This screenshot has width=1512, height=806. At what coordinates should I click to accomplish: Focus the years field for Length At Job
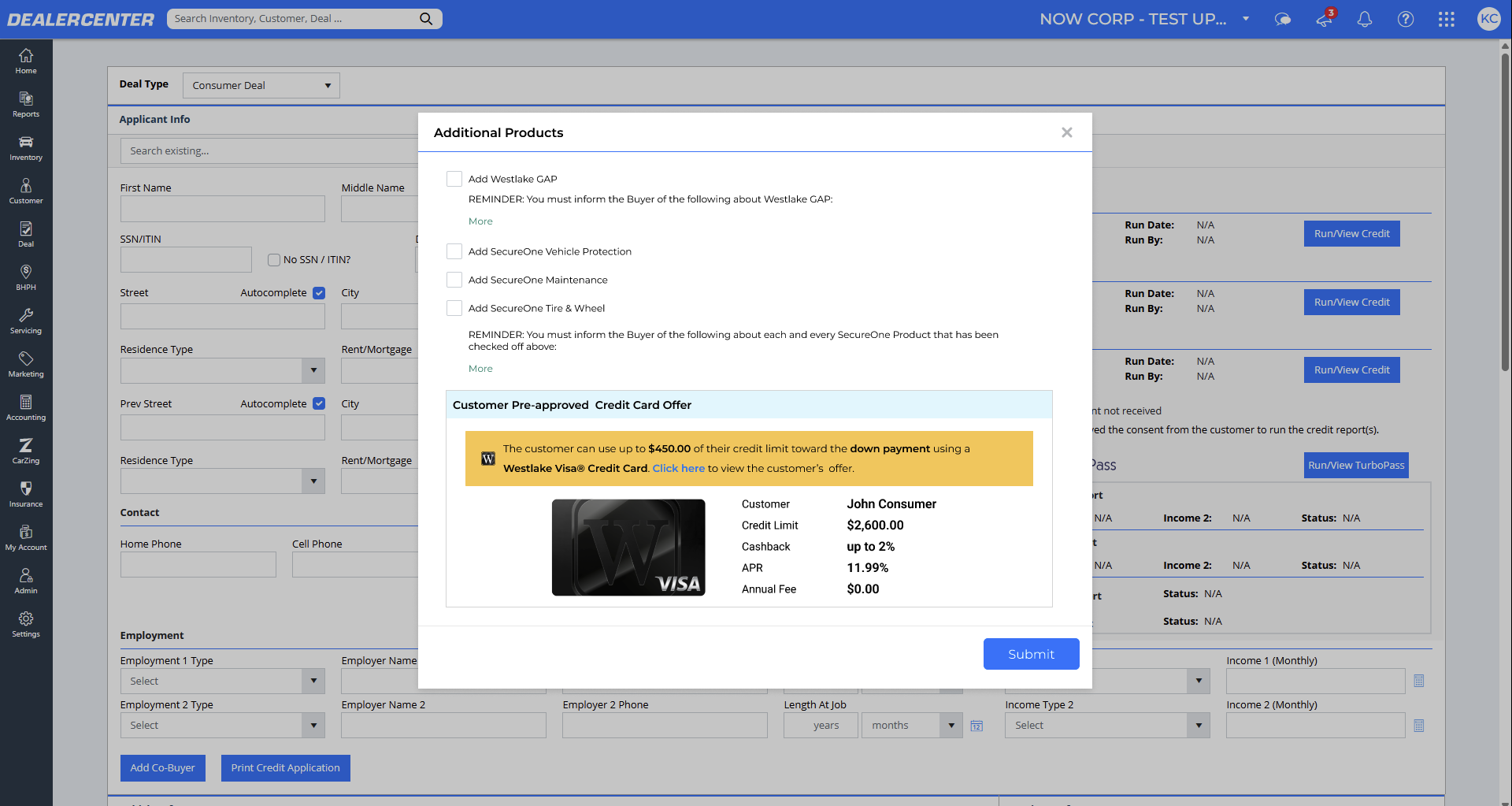[821, 726]
